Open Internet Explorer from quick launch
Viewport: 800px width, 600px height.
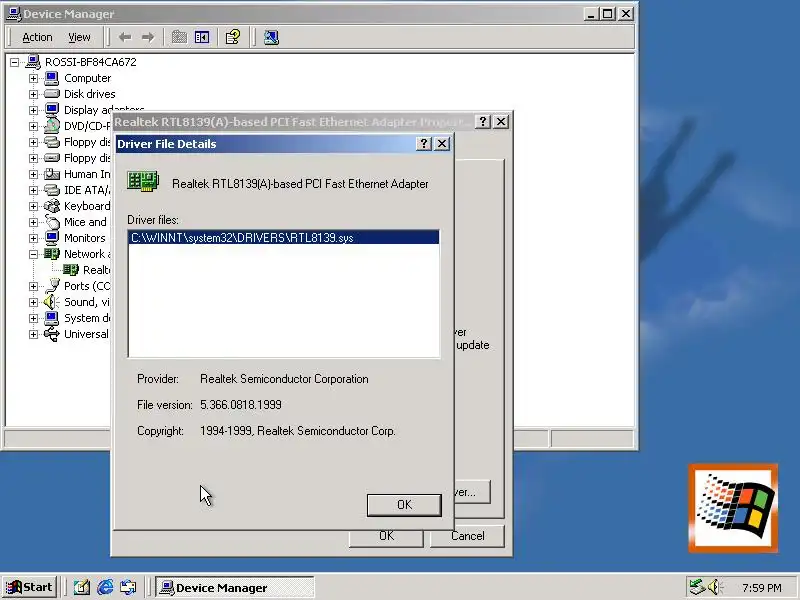[105, 587]
